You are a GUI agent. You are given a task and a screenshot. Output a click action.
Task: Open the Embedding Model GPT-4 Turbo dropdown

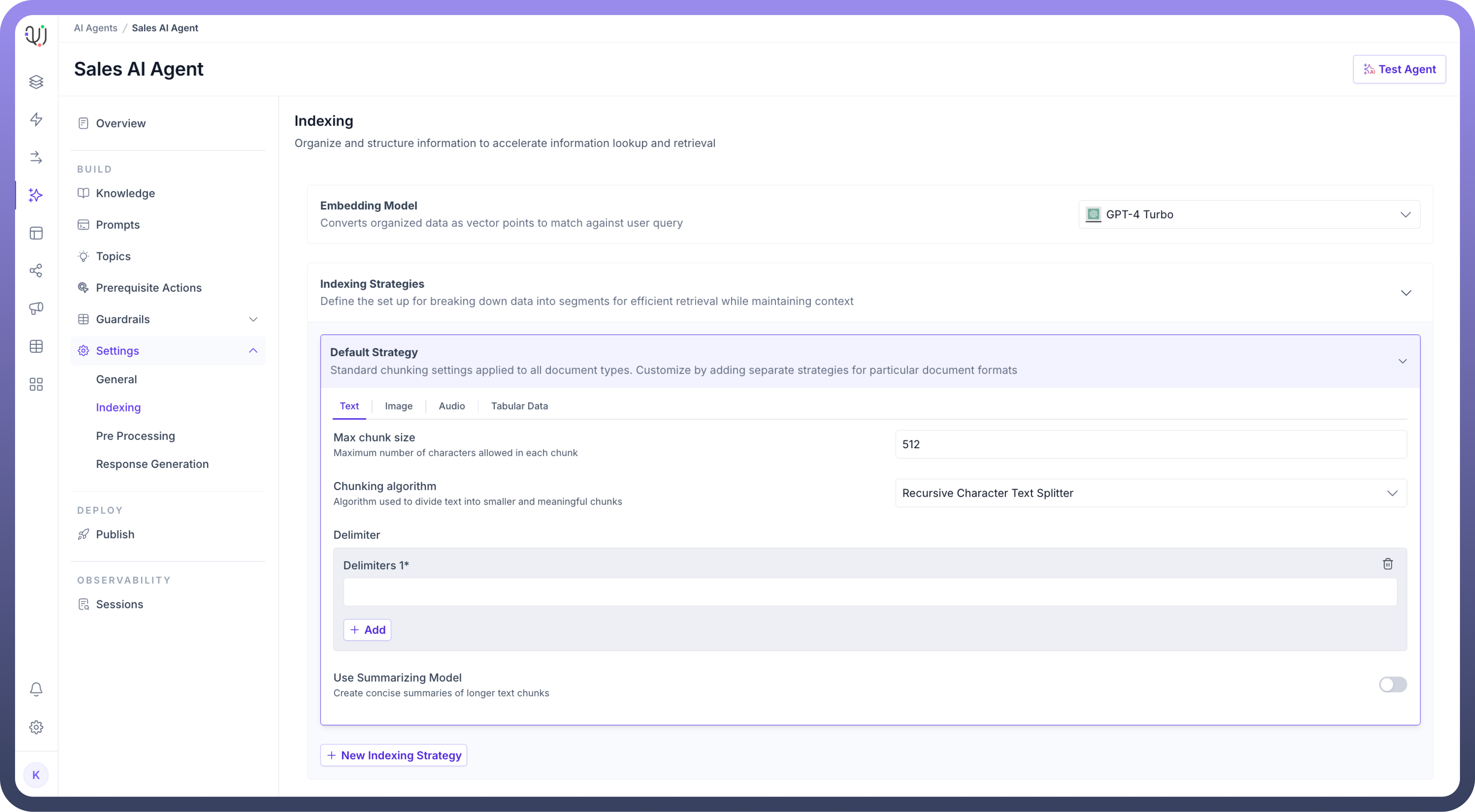1249,215
